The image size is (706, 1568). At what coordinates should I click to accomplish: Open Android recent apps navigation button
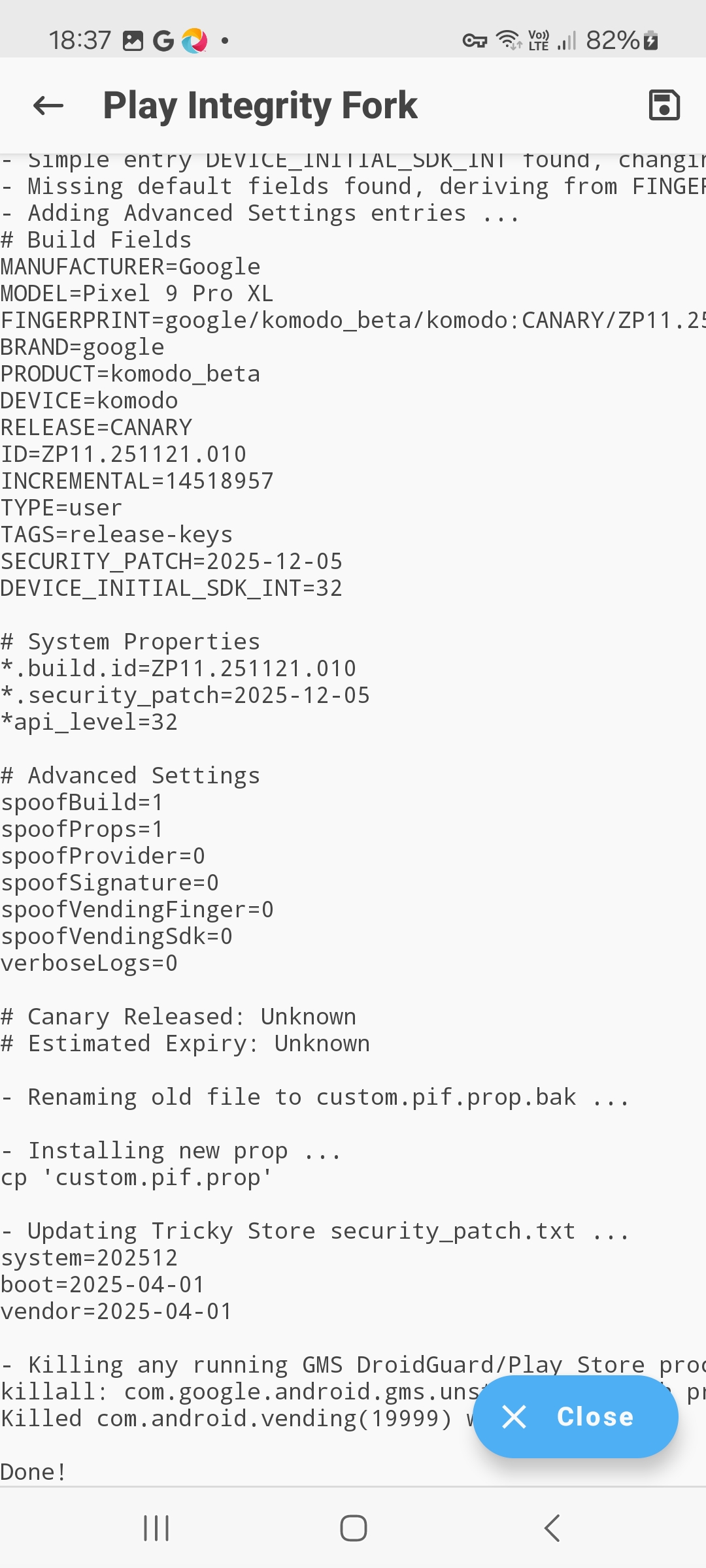156,1528
